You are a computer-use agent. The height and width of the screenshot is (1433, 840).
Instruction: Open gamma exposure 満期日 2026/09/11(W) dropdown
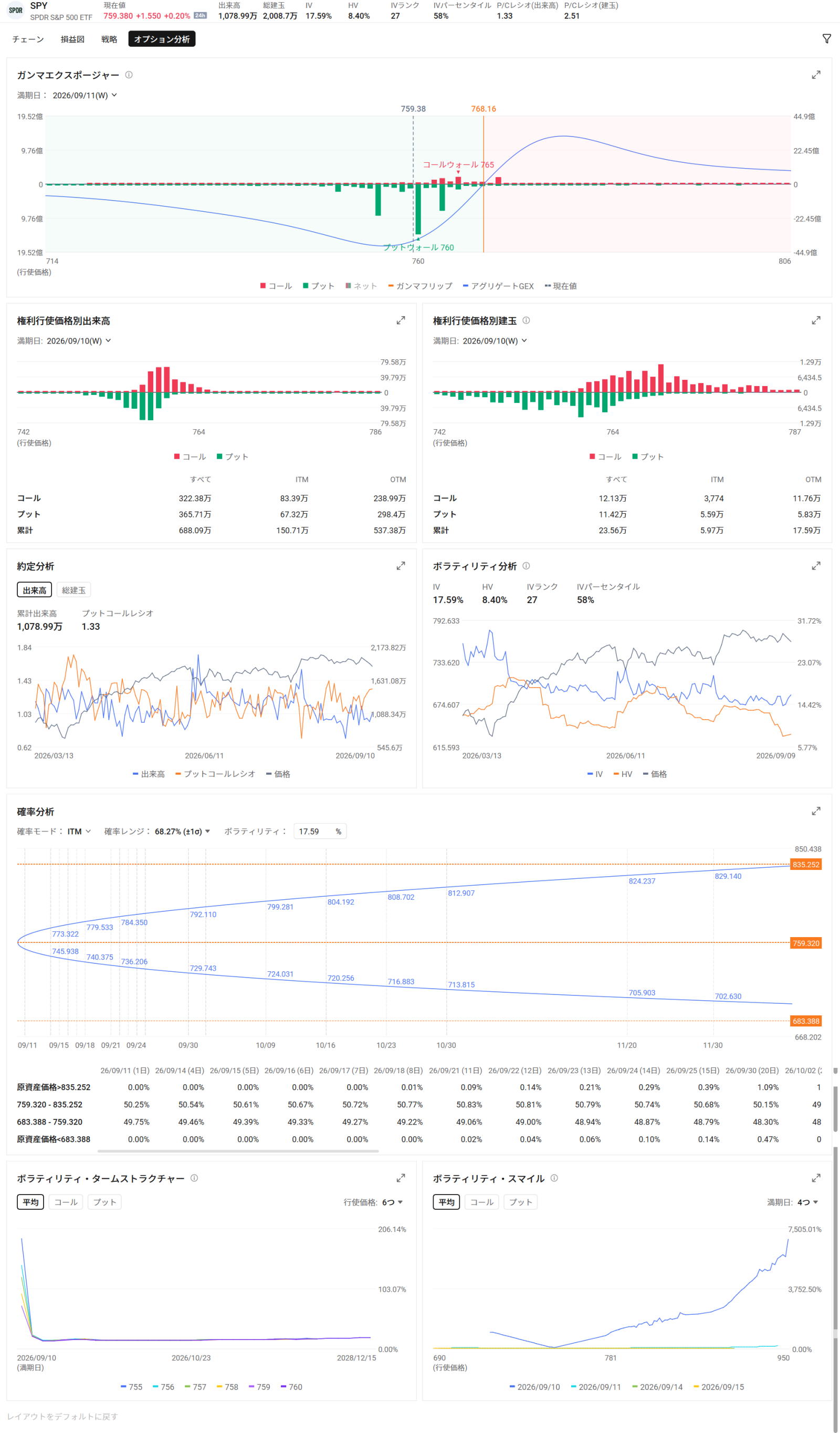point(85,96)
